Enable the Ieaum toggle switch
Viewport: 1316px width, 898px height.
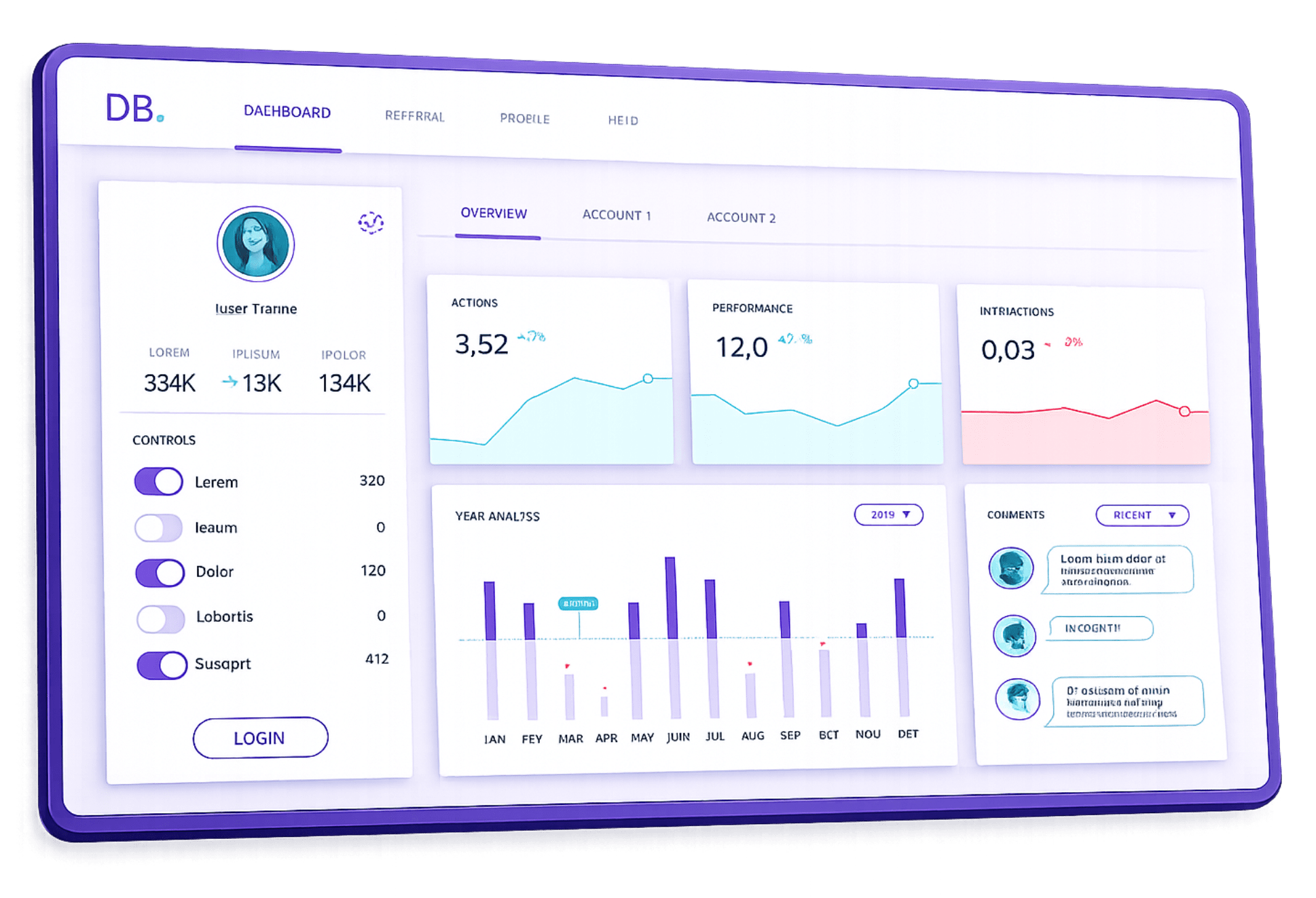tap(159, 527)
